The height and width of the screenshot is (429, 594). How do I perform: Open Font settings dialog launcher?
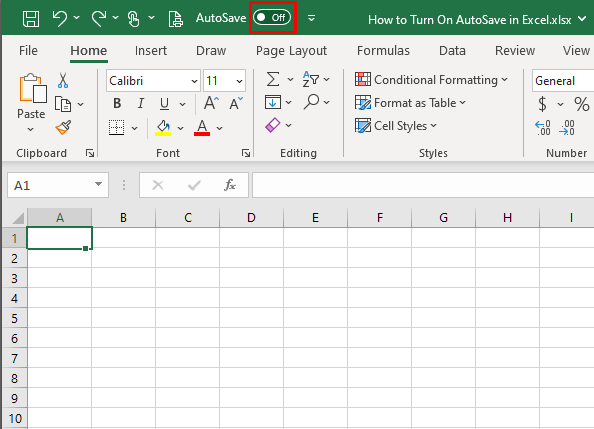[246, 153]
